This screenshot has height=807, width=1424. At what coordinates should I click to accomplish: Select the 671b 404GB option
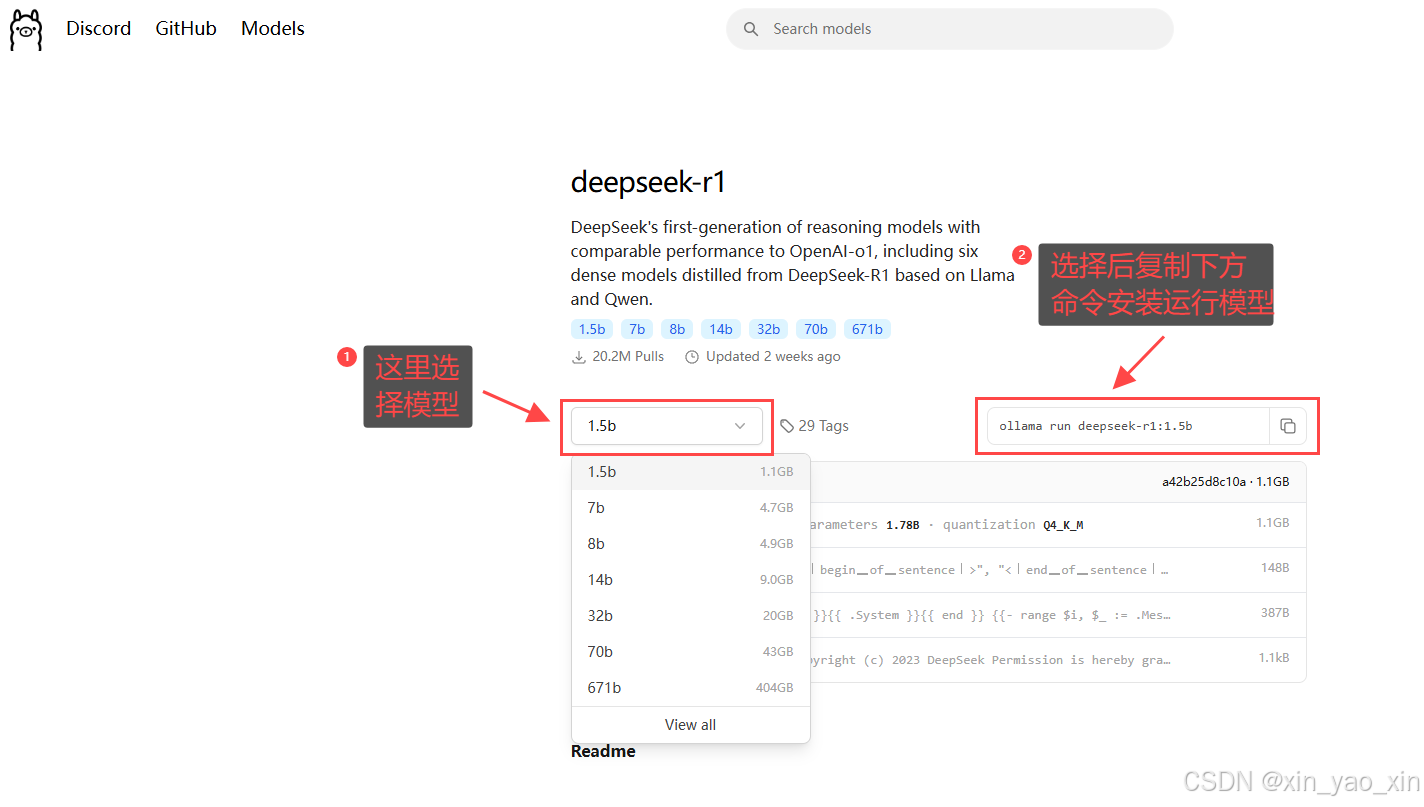[690, 688]
